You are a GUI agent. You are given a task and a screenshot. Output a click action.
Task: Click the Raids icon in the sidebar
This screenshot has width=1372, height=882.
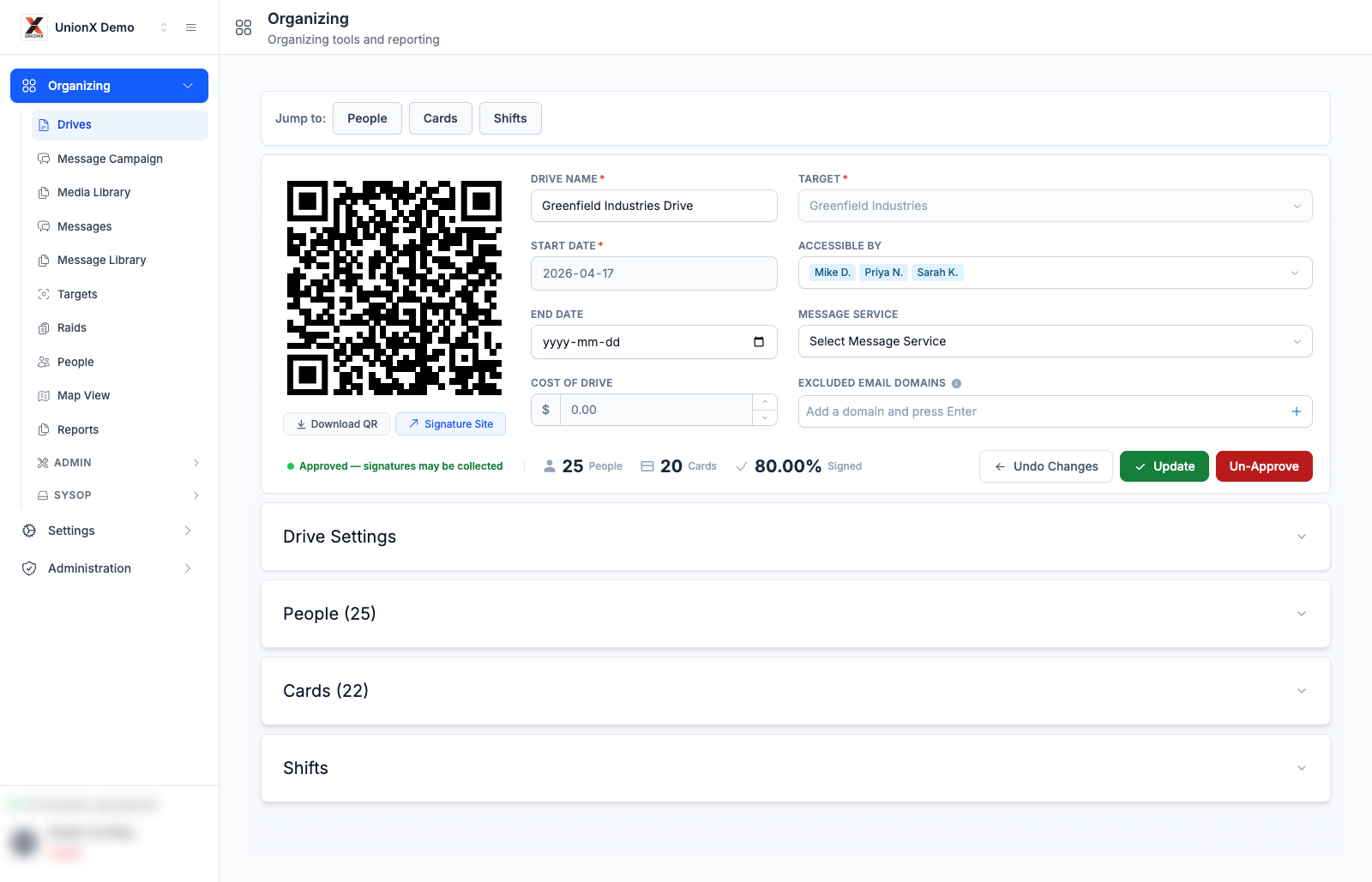click(44, 328)
